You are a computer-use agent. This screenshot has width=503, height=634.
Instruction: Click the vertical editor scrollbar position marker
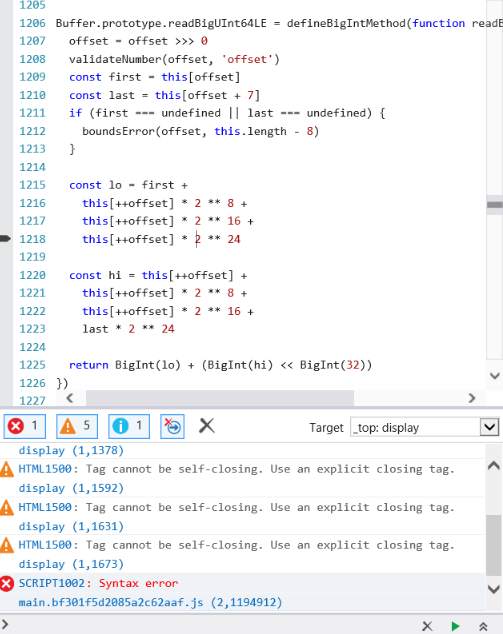tap(495, 205)
